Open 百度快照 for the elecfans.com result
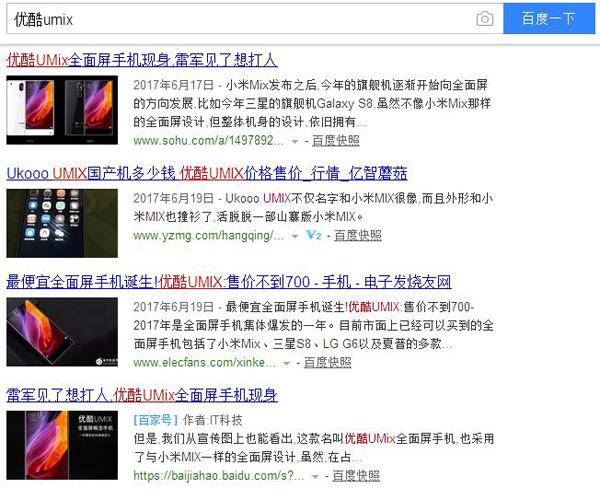Screen dimensions: 600x500 coord(328,362)
